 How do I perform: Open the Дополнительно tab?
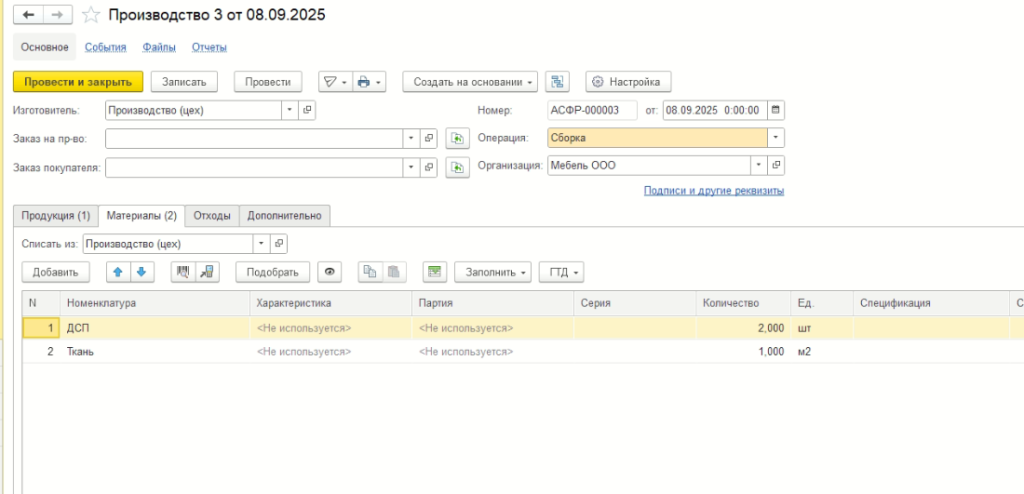284,216
